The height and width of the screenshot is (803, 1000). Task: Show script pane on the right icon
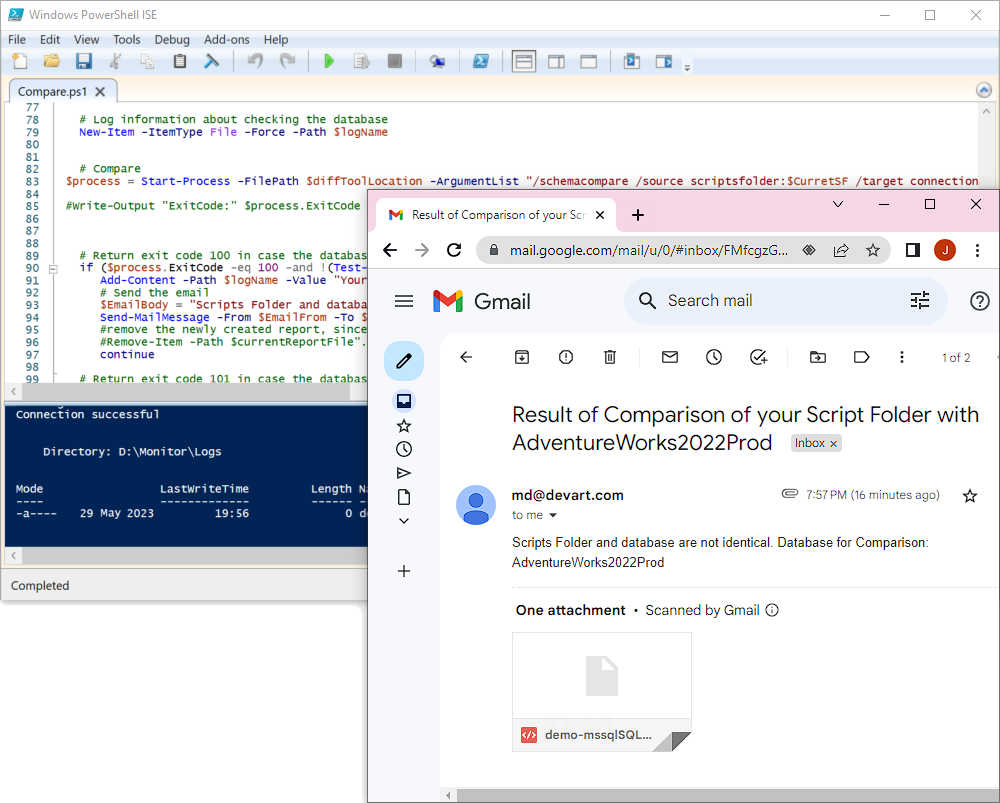556,62
